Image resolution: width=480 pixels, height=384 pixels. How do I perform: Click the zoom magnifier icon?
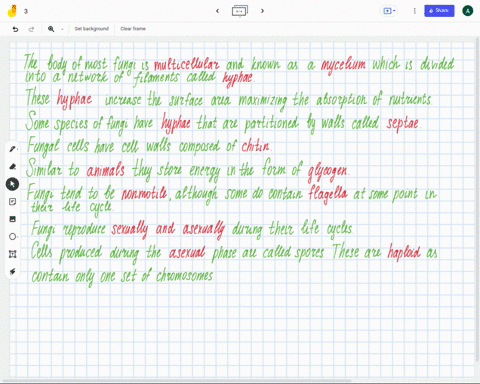pyautogui.click(x=51, y=29)
